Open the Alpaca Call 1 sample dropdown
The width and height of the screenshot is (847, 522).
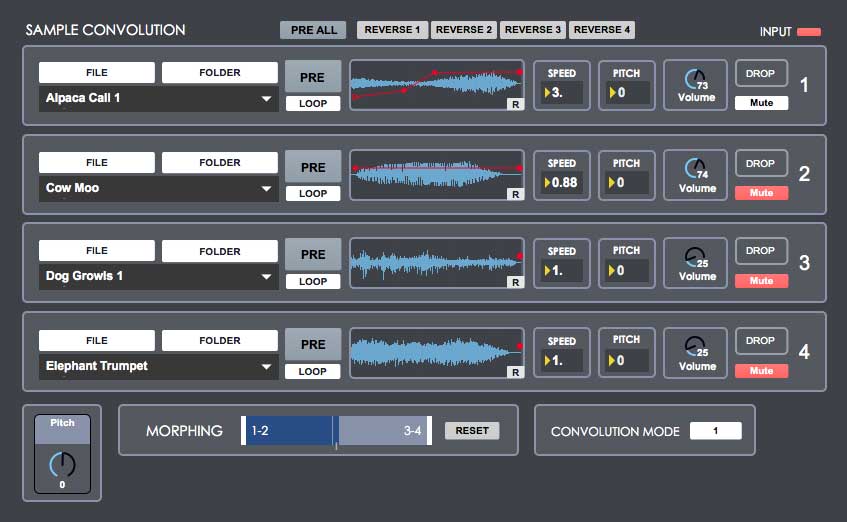pyautogui.click(x=158, y=98)
